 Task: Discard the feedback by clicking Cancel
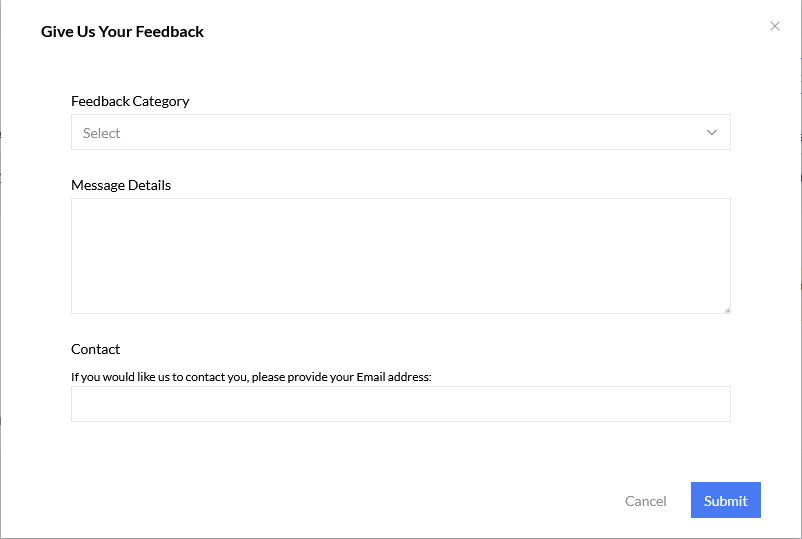click(645, 501)
